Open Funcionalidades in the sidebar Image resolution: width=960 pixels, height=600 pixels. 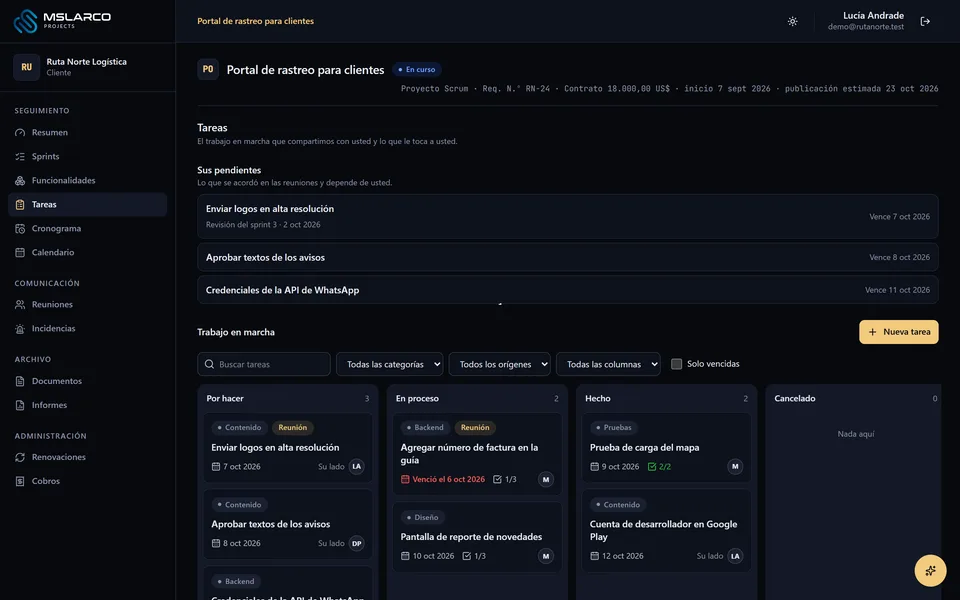coord(88,180)
